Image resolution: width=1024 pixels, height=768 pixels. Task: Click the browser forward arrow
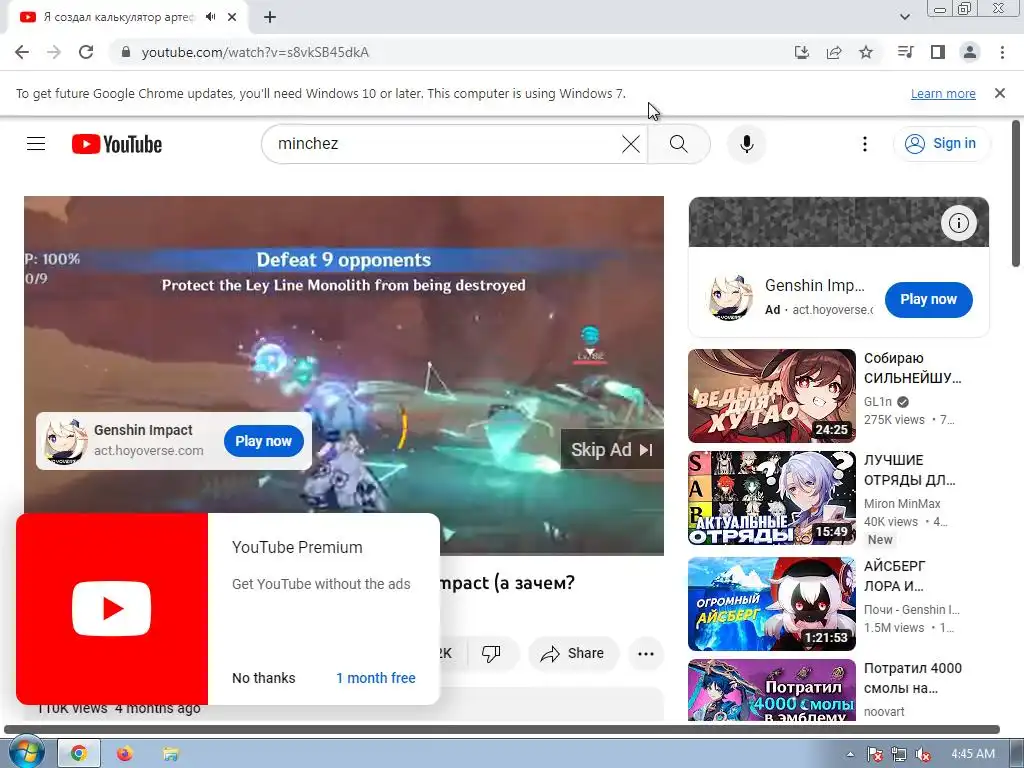[x=54, y=52]
